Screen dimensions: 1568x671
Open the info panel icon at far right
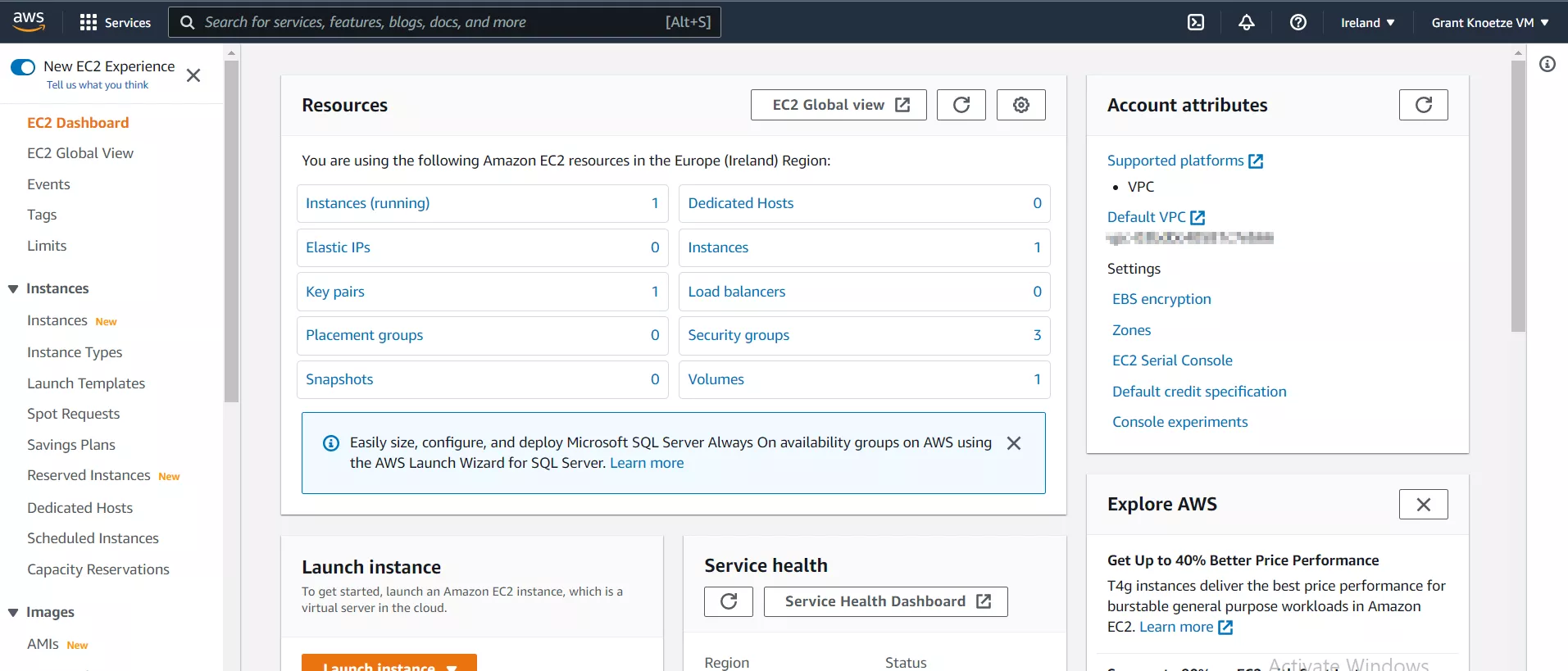click(x=1548, y=64)
